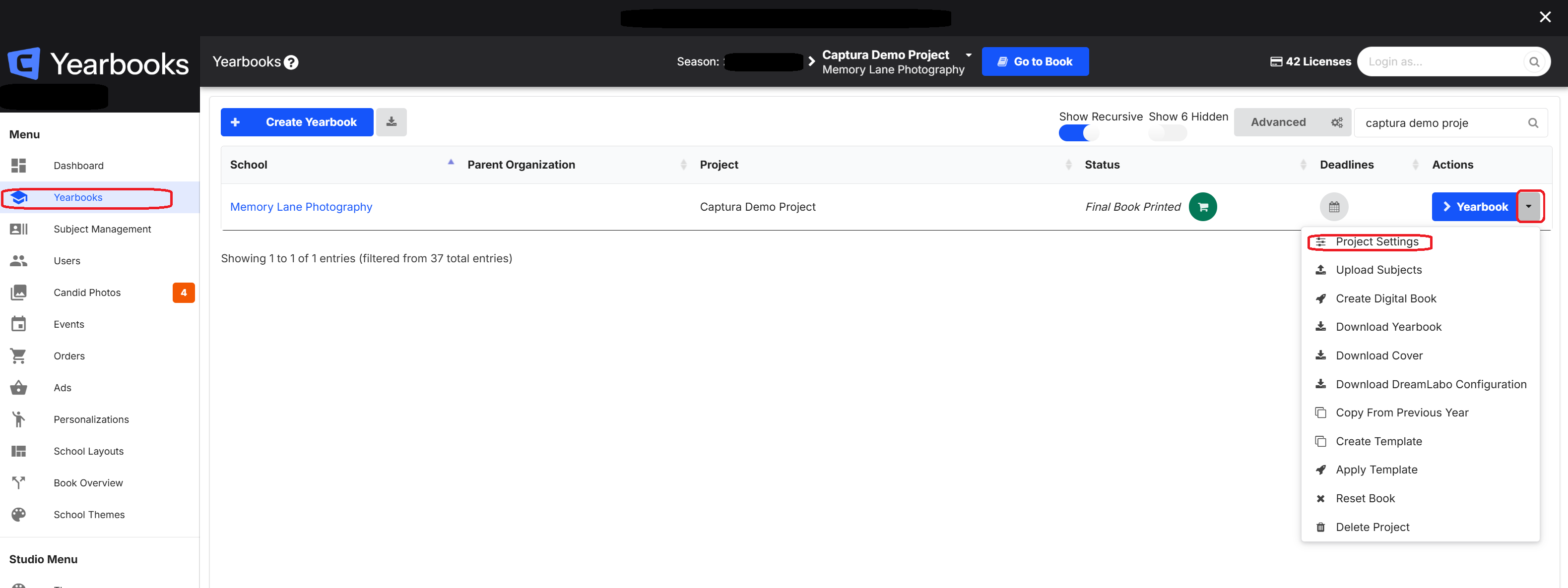
Task: Toggle the Show Recursive switch
Action: (1078, 133)
